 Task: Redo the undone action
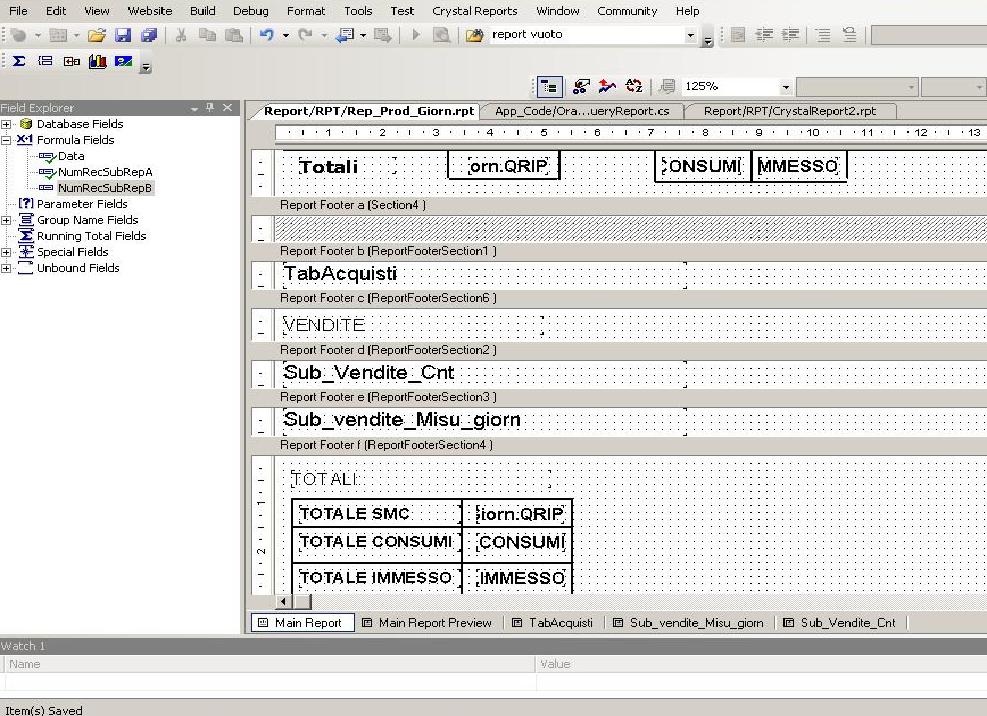[305, 35]
